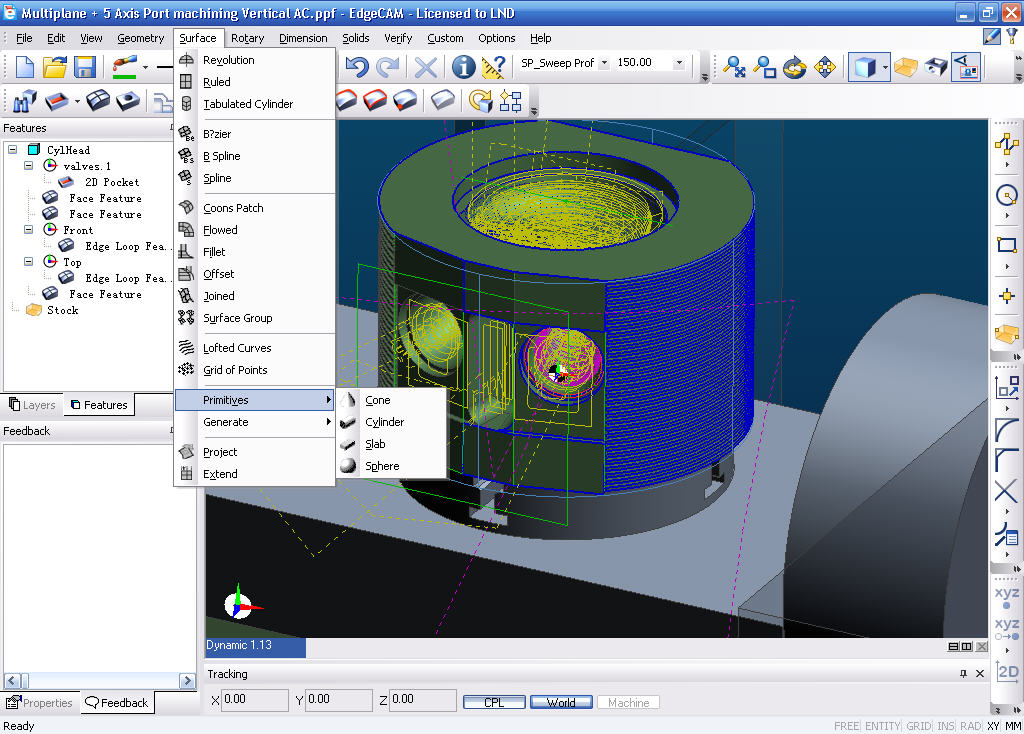Toggle the ENTITY status bar indicator
Screen dimensions: 1024x734
point(882,726)
